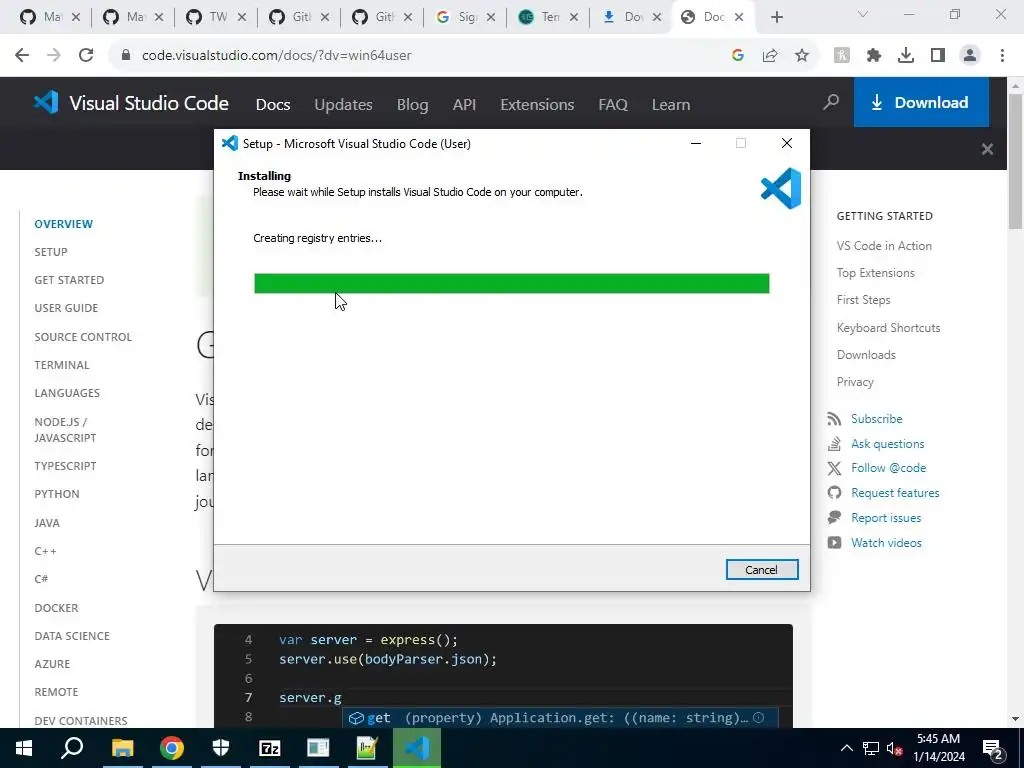Open Top Extensions link
The height and width of the screenshot is (768, 1024).
(876, 273)
